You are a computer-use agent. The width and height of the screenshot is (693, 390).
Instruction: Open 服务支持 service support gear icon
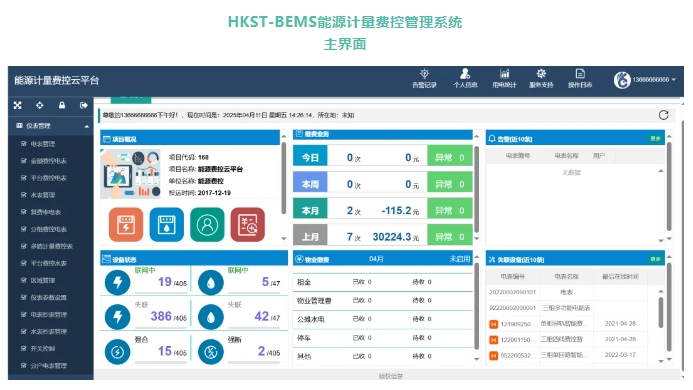[541, 78]
